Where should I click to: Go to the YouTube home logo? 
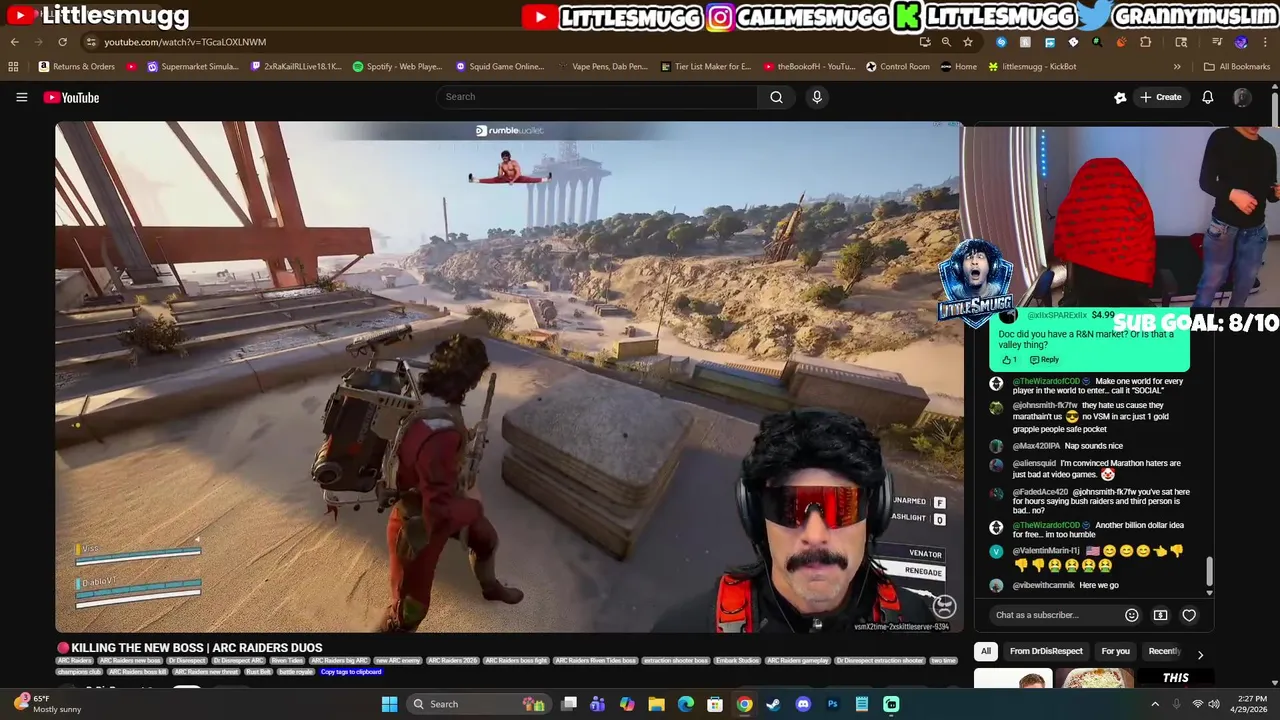click(71, 97)
